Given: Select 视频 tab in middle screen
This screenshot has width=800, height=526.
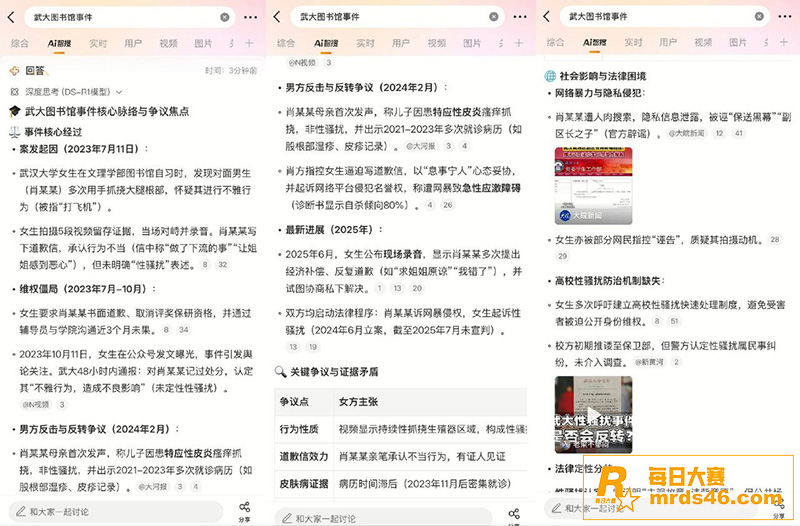Looking at the screenshot, I should click(436, 43).
